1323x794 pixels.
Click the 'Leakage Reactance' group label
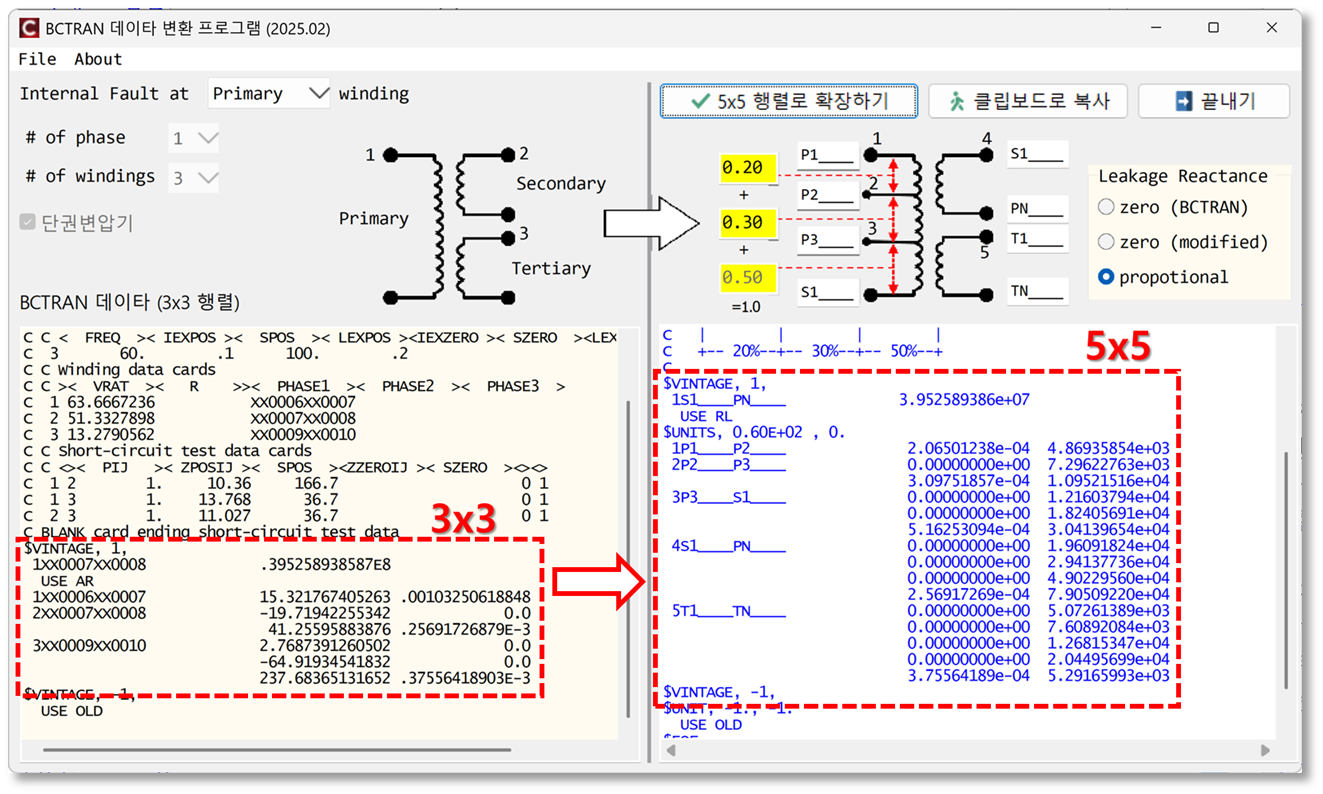1183,176
